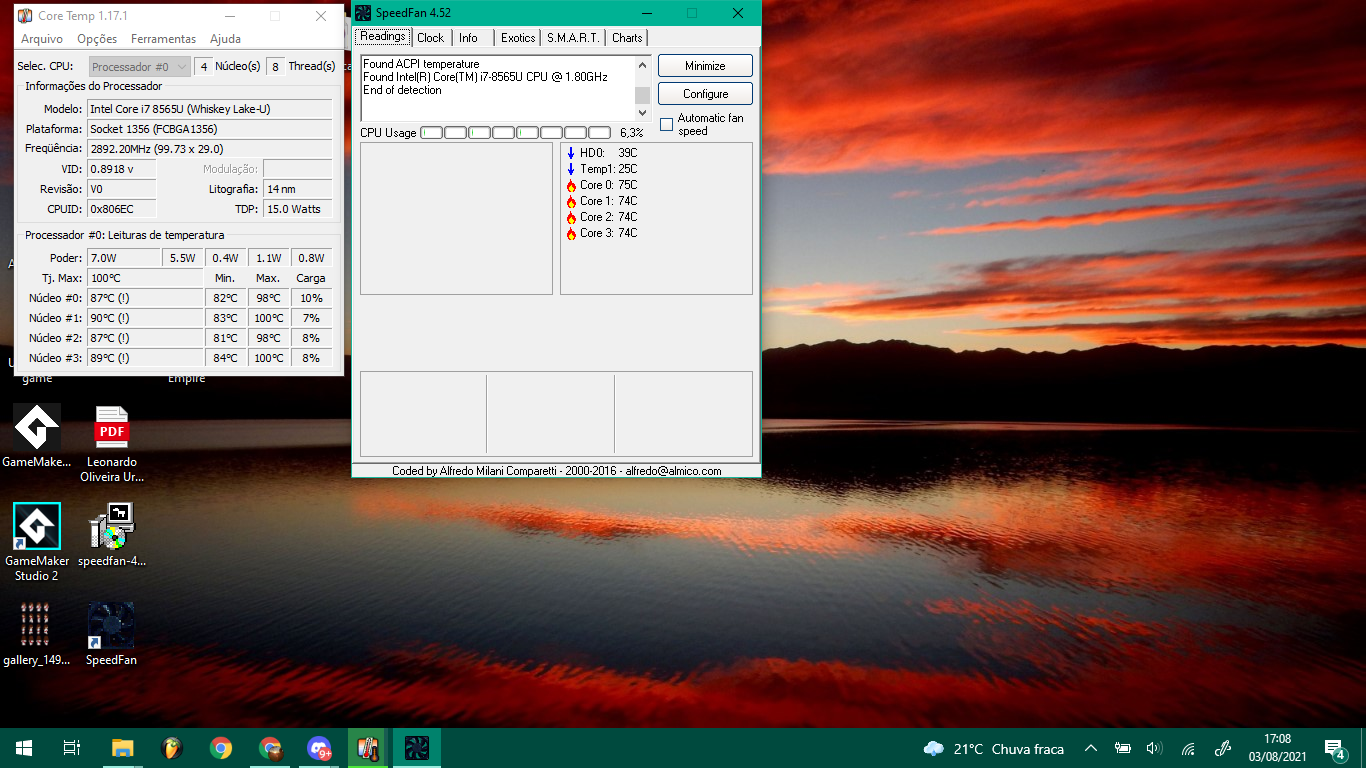Select the gallery_149 image file on desktop
The width and height of the screenshot is (1366, 768).
pyautogui.click(x=37, y=634)
